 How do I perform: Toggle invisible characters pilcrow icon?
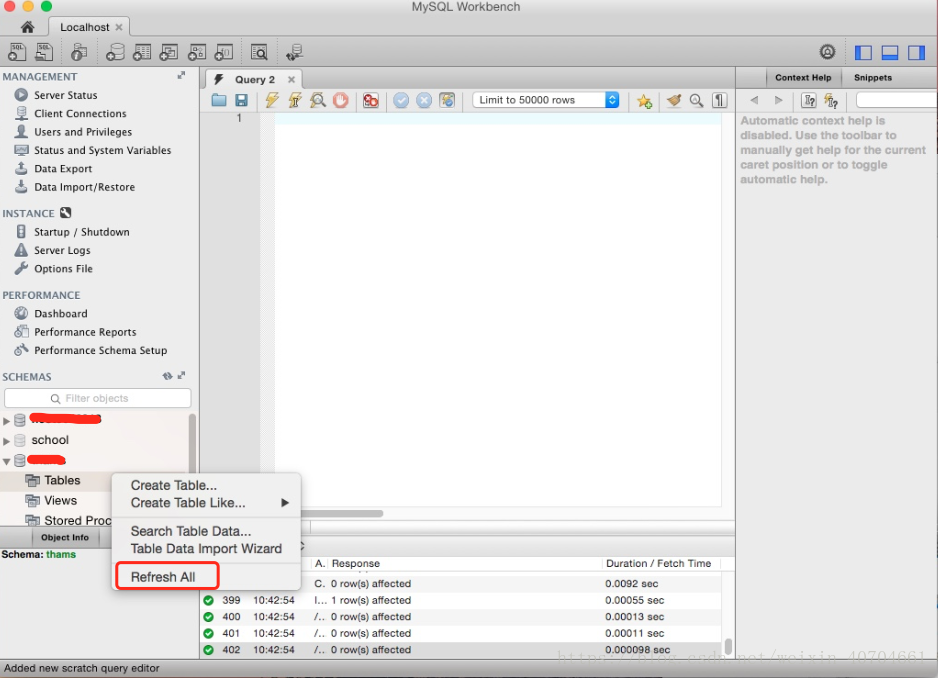pos(720,100)
